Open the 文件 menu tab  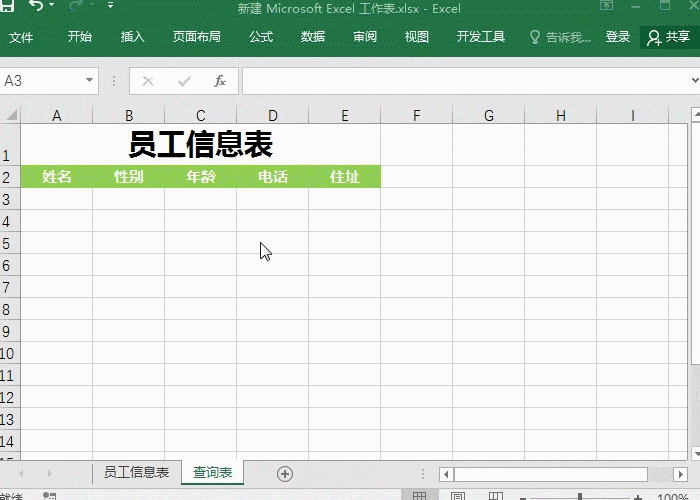(x=21, y=37)
